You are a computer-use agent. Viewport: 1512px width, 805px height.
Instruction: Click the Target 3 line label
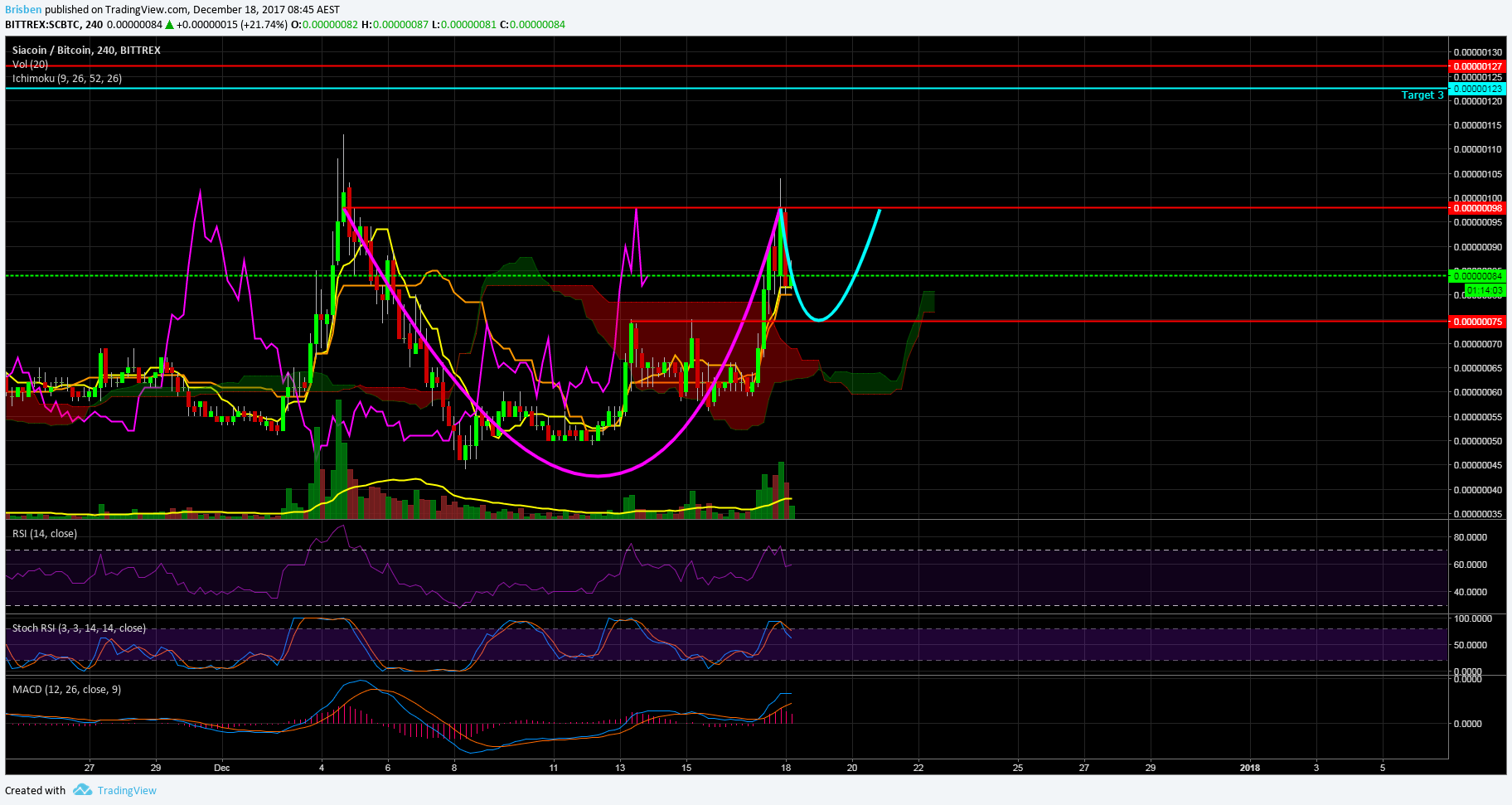1422,95
